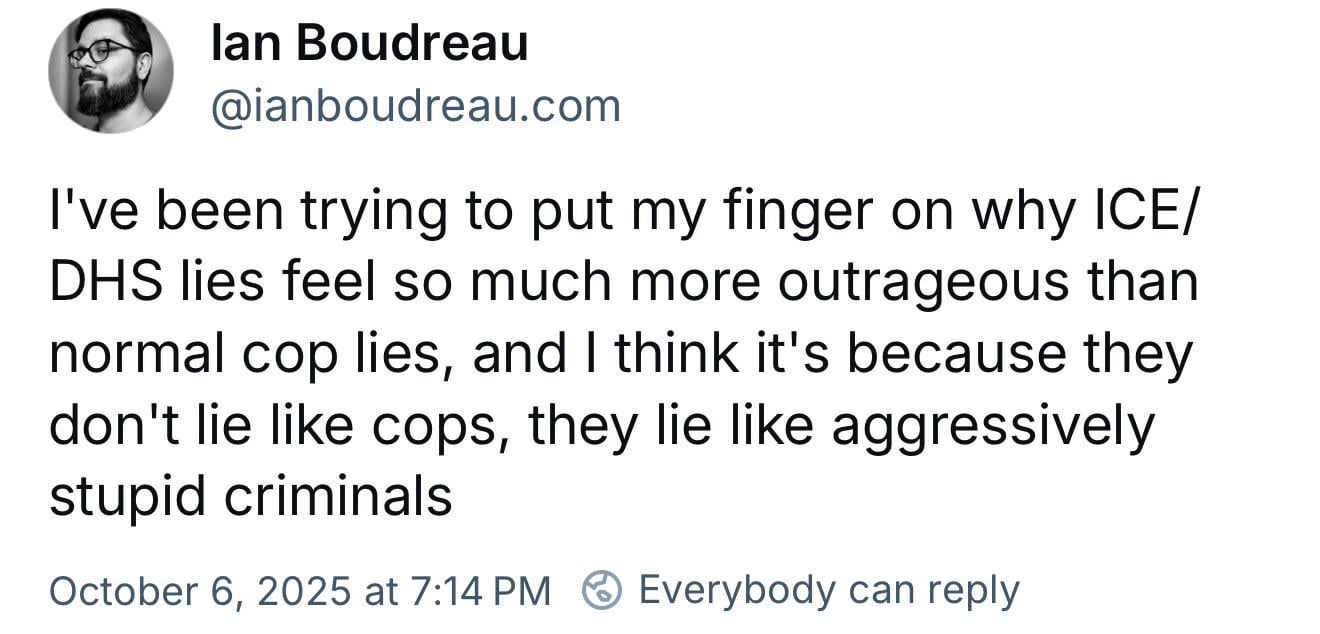Click the word "aggressively" in the post
Screen dimensions: 1320x634
click(993, 426)
